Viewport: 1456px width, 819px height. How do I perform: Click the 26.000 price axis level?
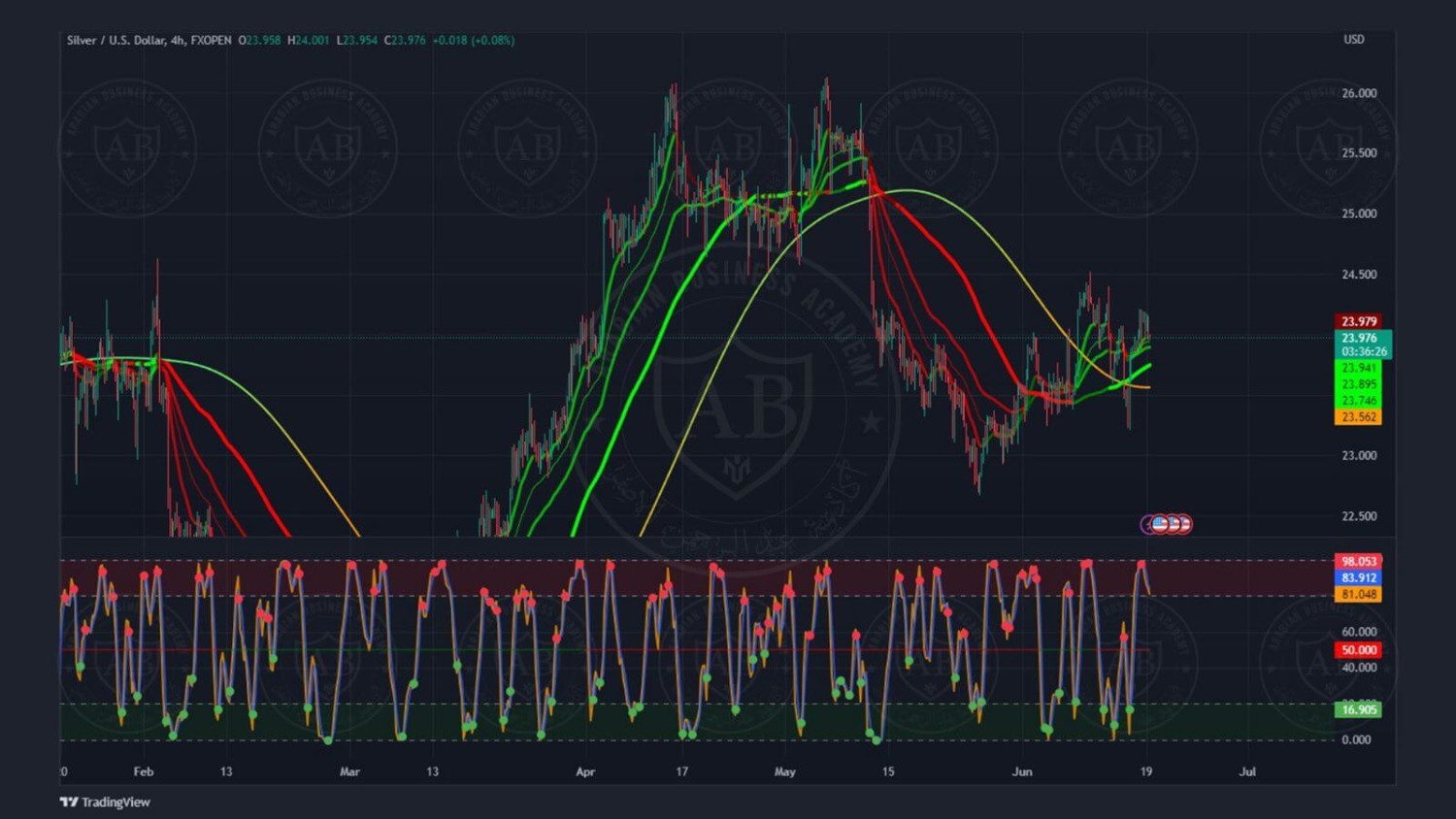(x=1359, y=93)
